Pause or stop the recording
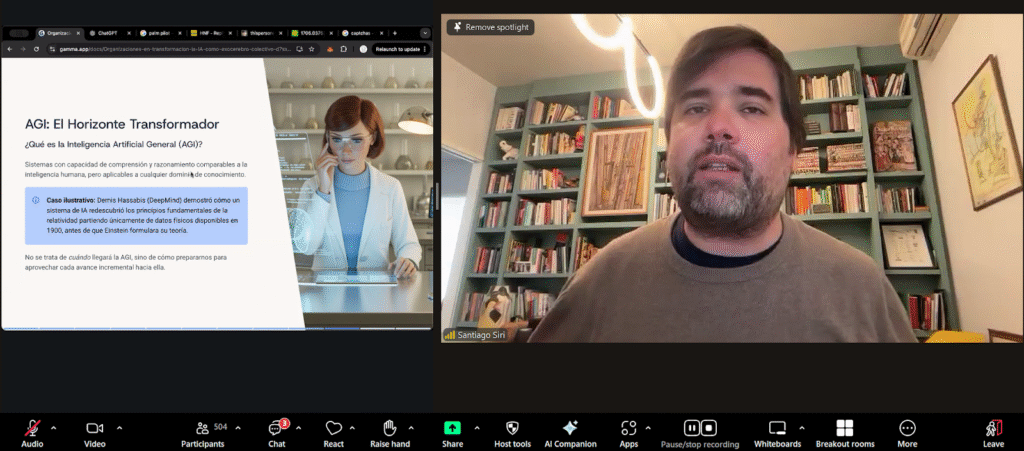The width and height of the screenshot is (1024, 451). tap(699, 428)
